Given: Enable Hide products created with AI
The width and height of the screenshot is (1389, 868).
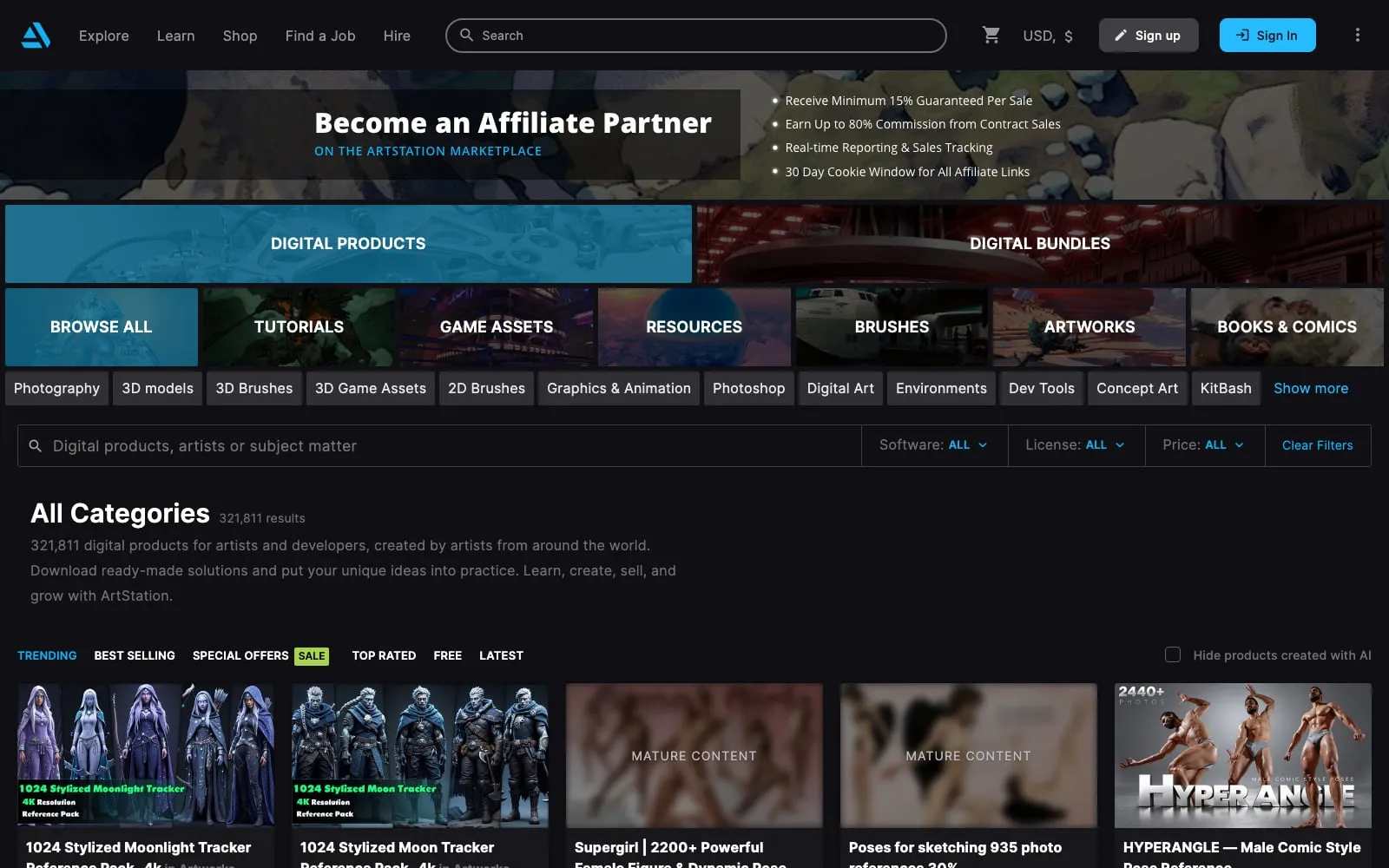Looking at the screenshot, I should (x=1173, y=654).
